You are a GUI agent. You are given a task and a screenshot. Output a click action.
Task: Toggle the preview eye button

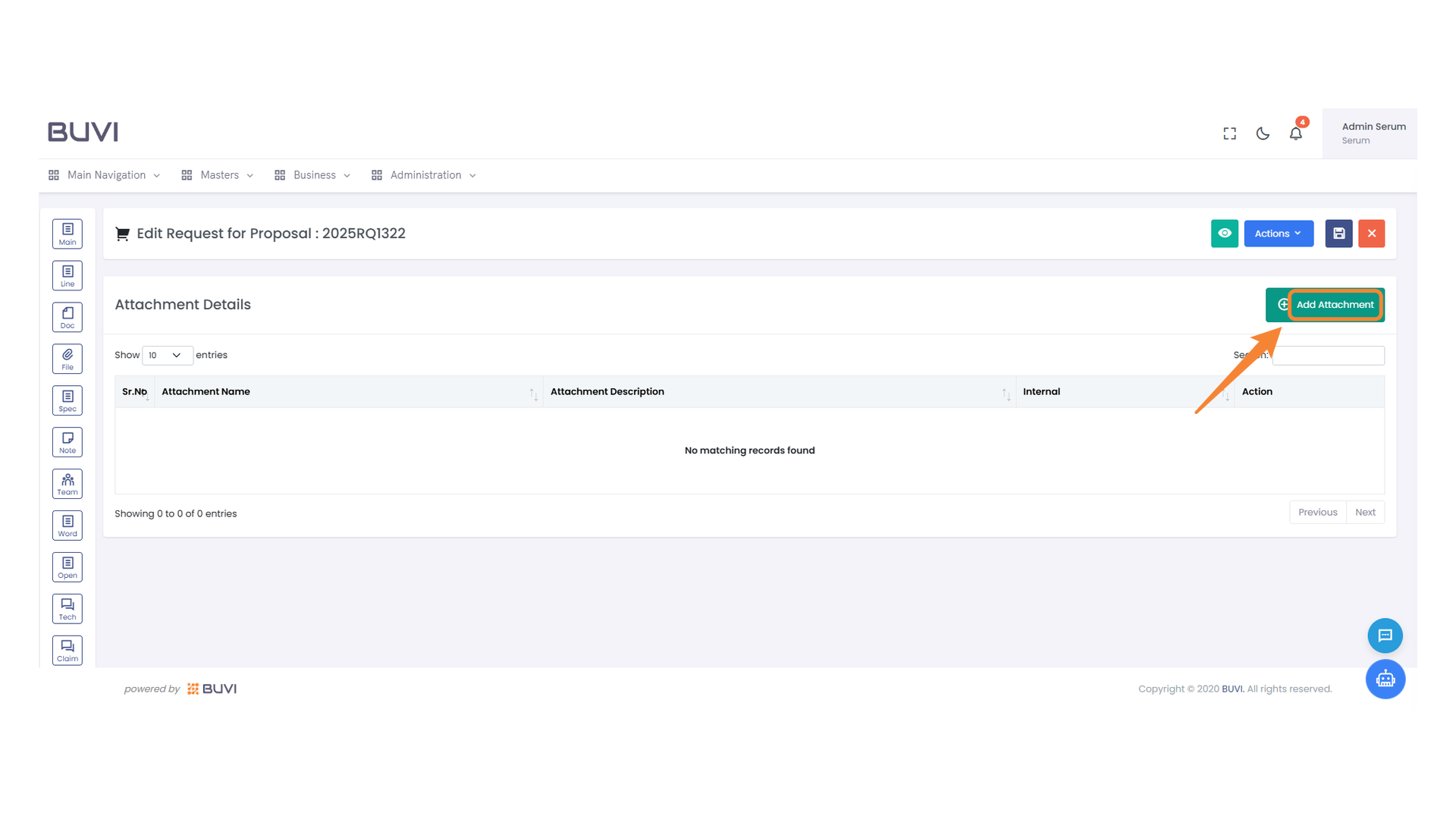[1224, 234]
